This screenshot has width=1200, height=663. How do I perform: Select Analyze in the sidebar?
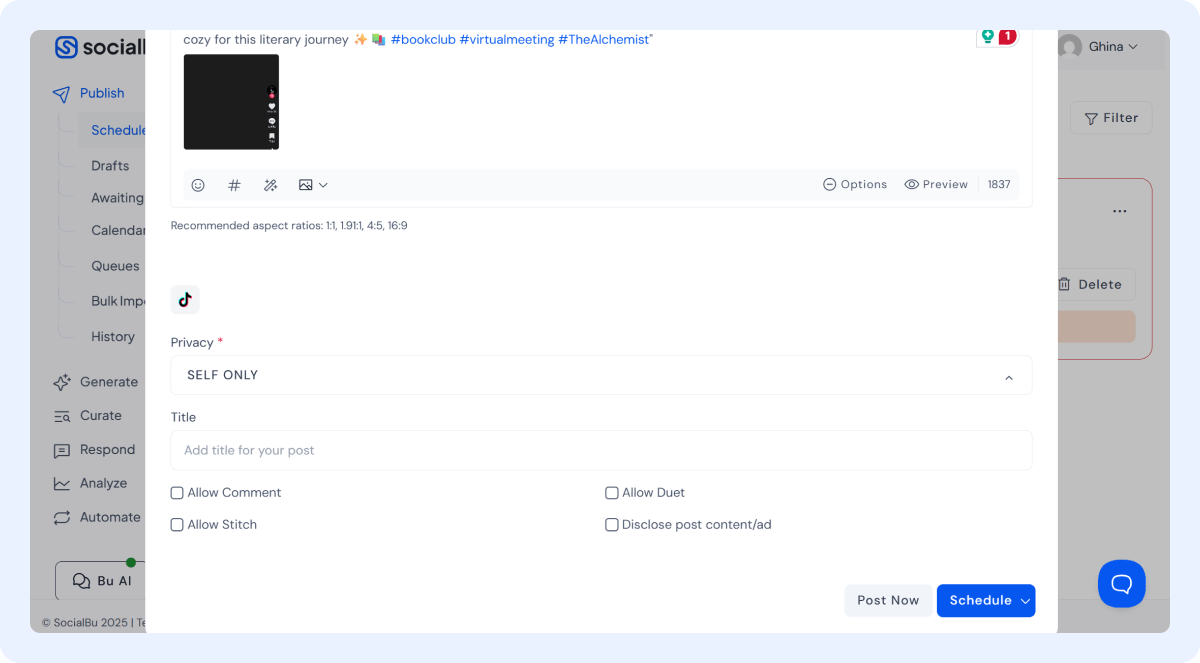pyautogui.click(x=103, y=483)
